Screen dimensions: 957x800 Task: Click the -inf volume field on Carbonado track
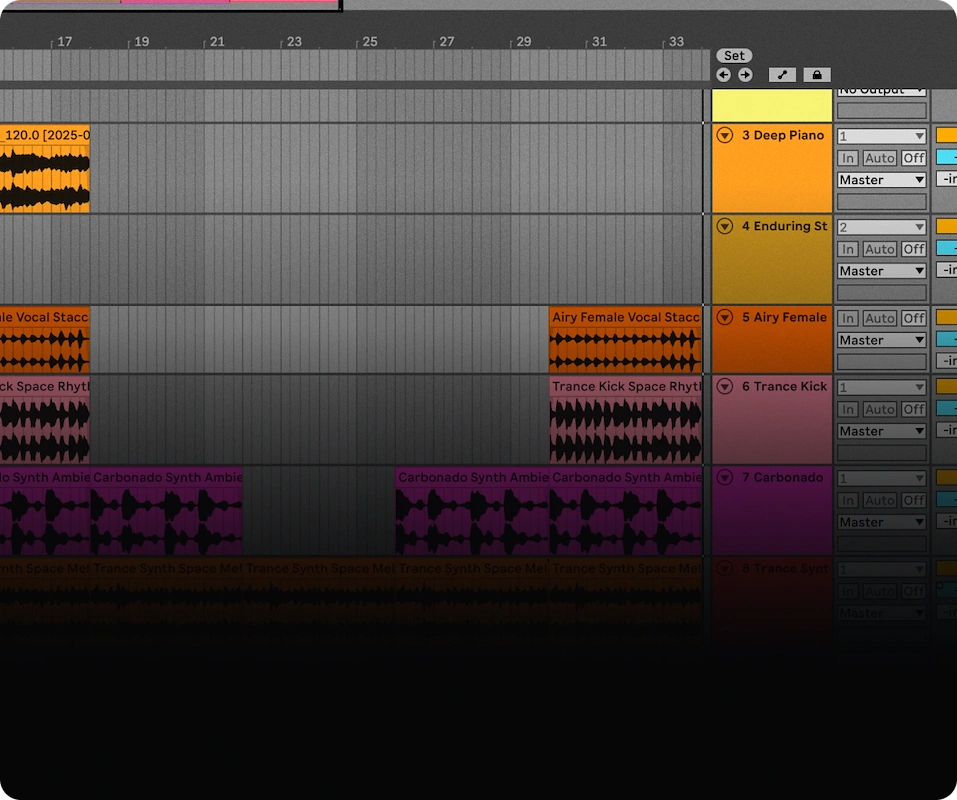(948, 521)
